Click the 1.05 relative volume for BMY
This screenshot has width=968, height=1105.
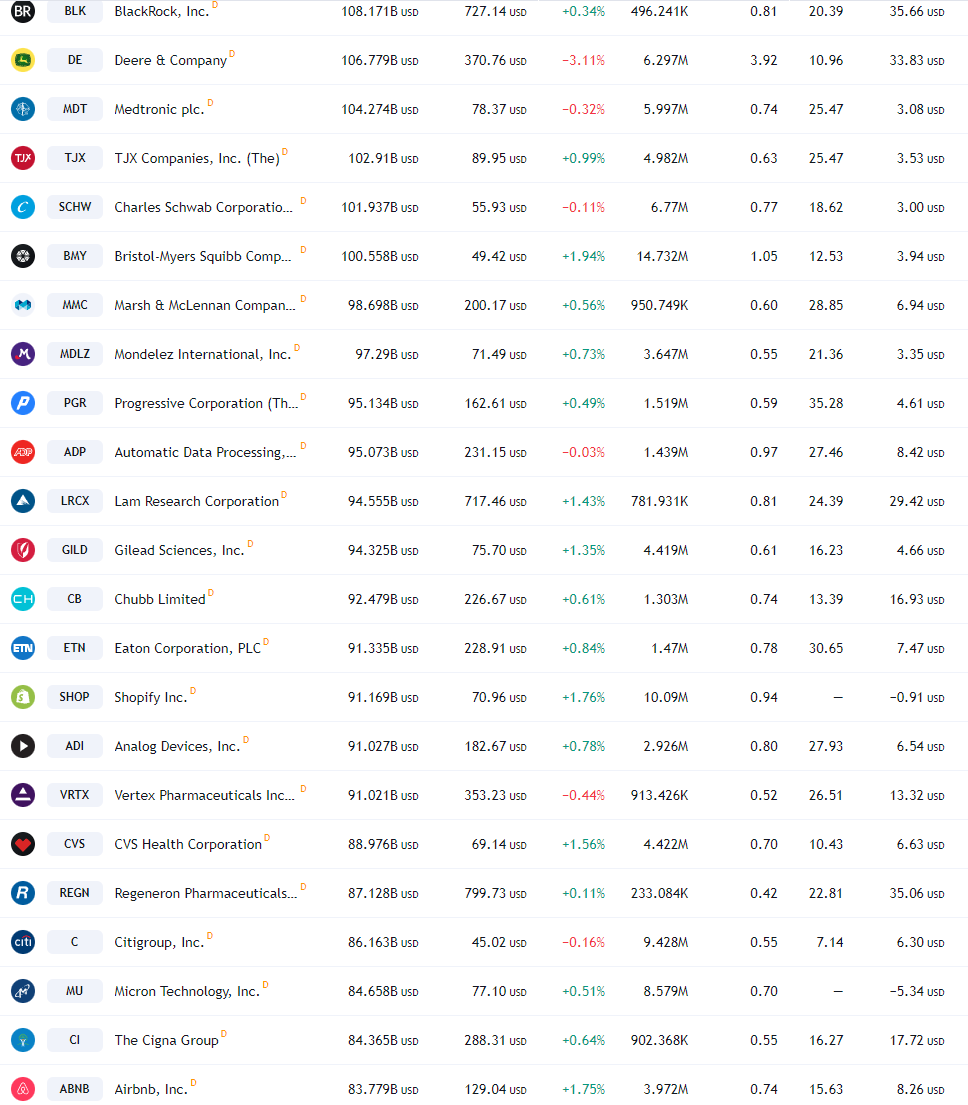tap(764, 257)
